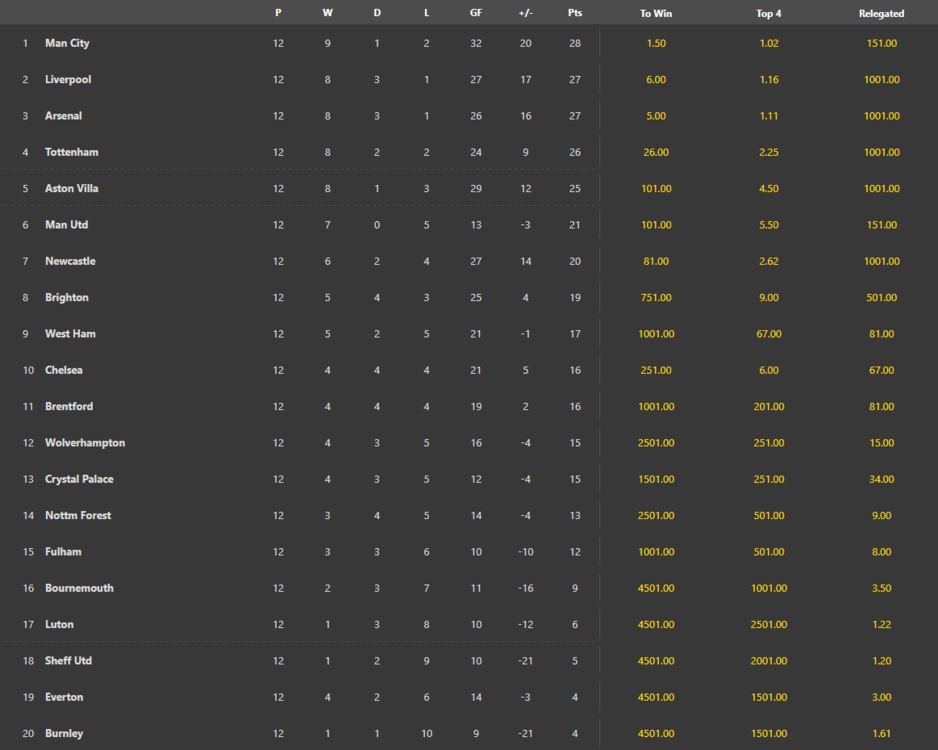The height and width of the screenshot is (750, 938).
Task: Select Tottenham To Win odds 26.00
Action: [656, 153]
